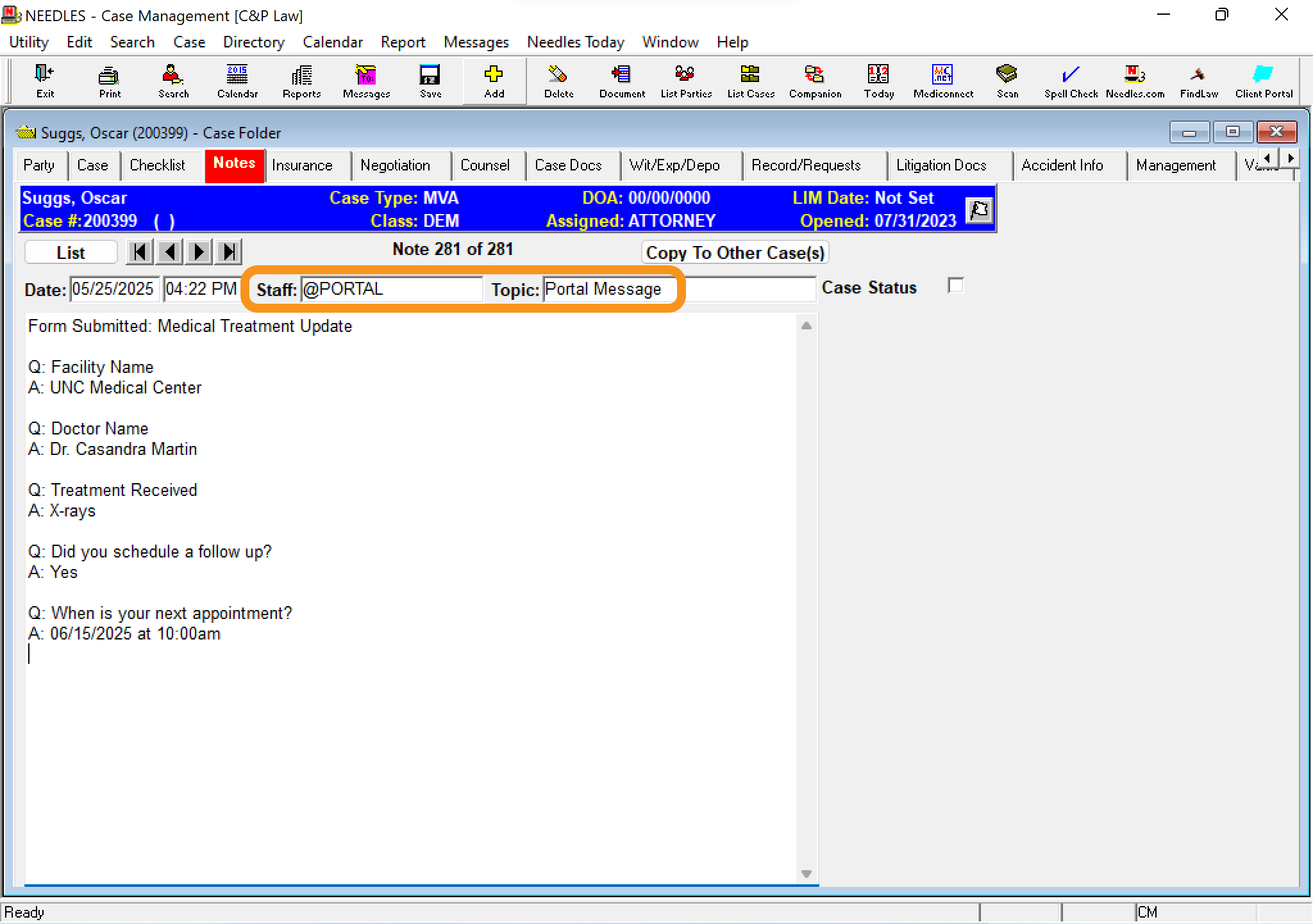Click the note time field
The width and height of the screenshot is (1313, 924).
201,289
